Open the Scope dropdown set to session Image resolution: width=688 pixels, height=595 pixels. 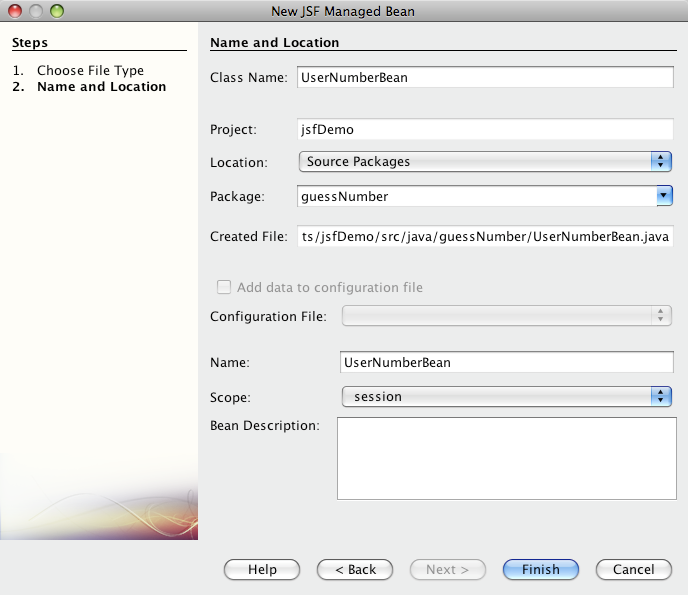click(507, 397)
